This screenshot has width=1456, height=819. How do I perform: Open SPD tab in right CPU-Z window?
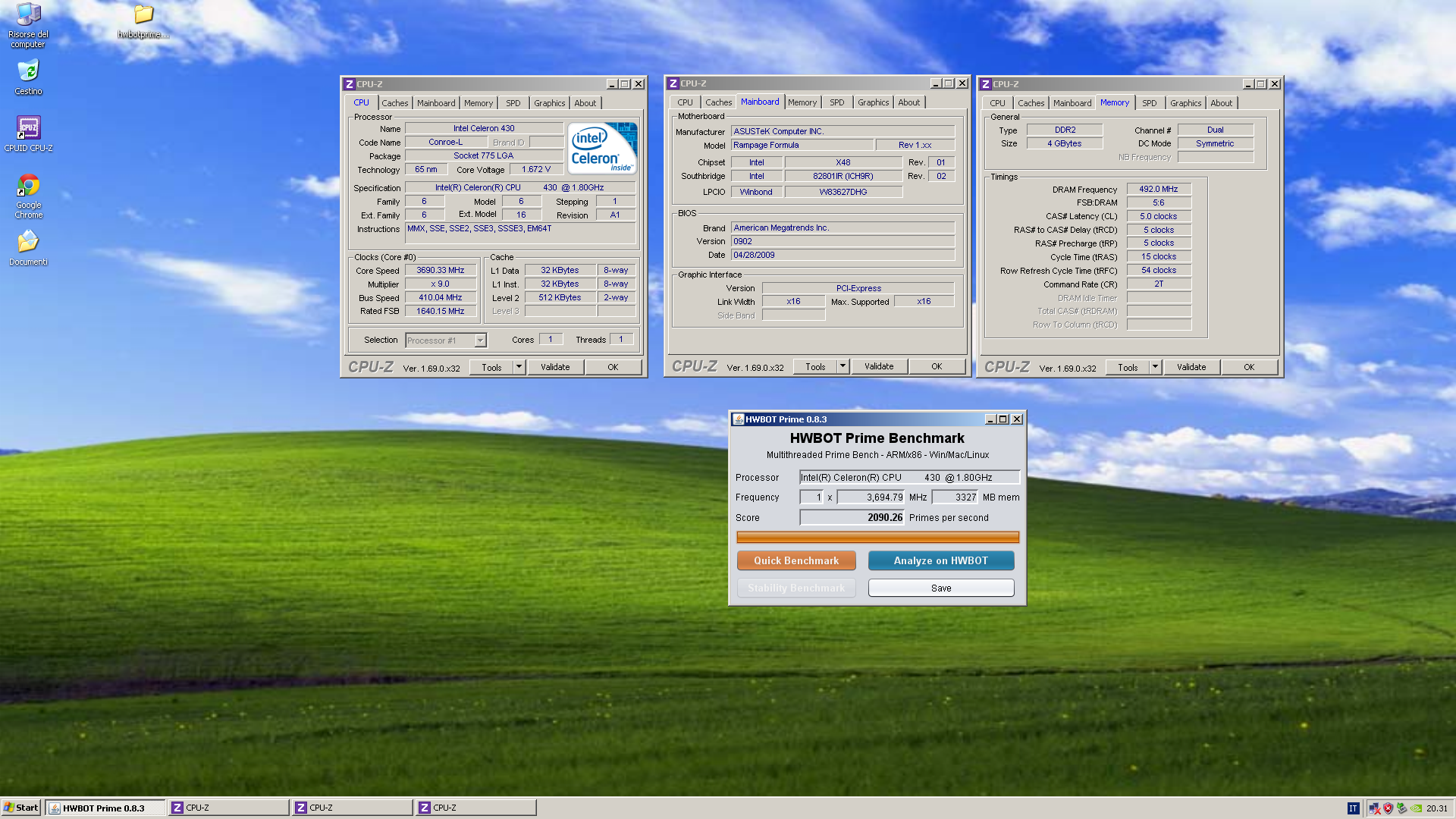pos(1150,103)
